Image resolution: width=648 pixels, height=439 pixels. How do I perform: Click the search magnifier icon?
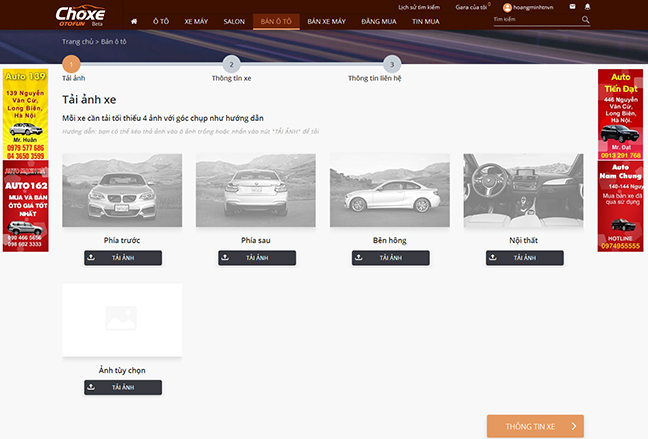pyautogui.click(x=585, y=19)
